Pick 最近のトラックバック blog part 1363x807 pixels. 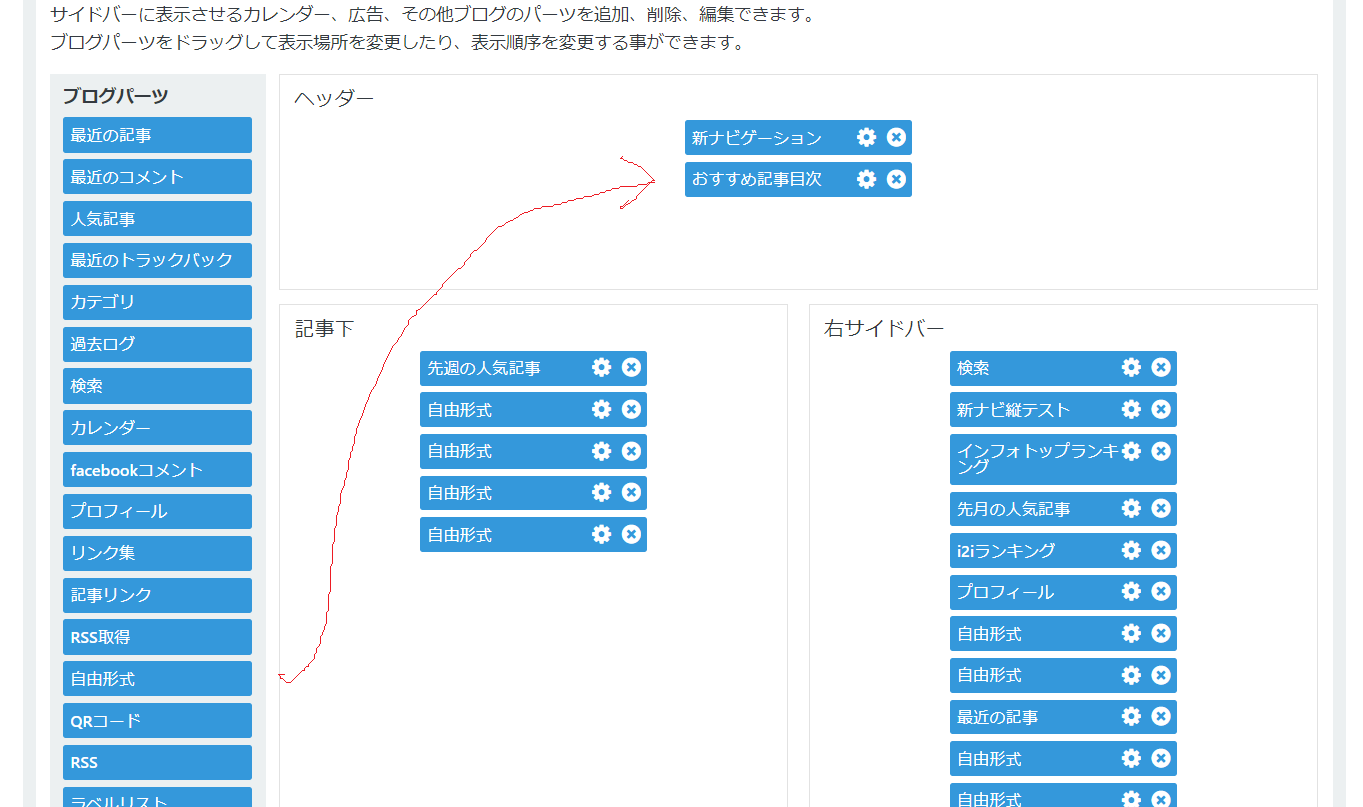157,260
